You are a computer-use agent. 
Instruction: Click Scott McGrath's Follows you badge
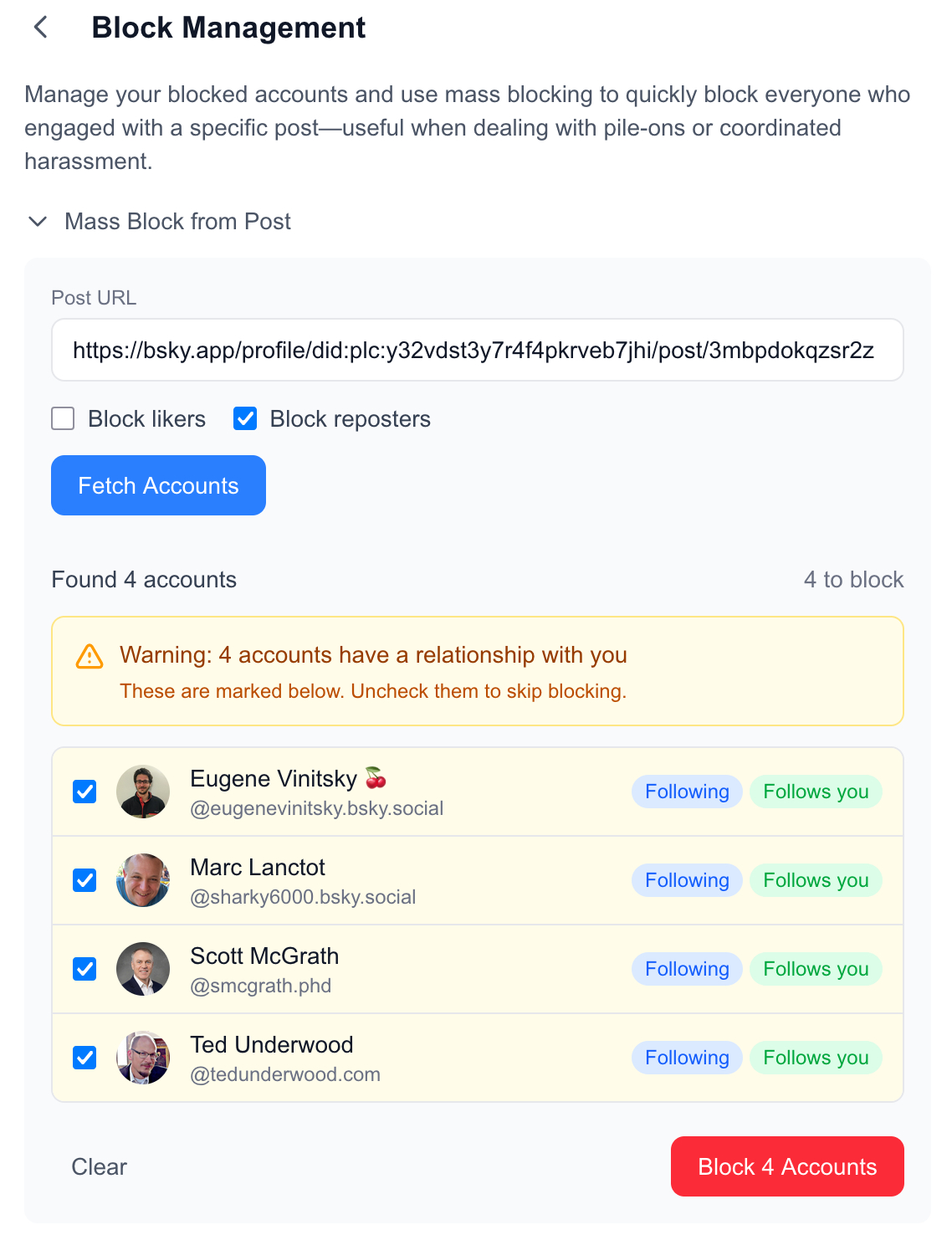(816, 969)
